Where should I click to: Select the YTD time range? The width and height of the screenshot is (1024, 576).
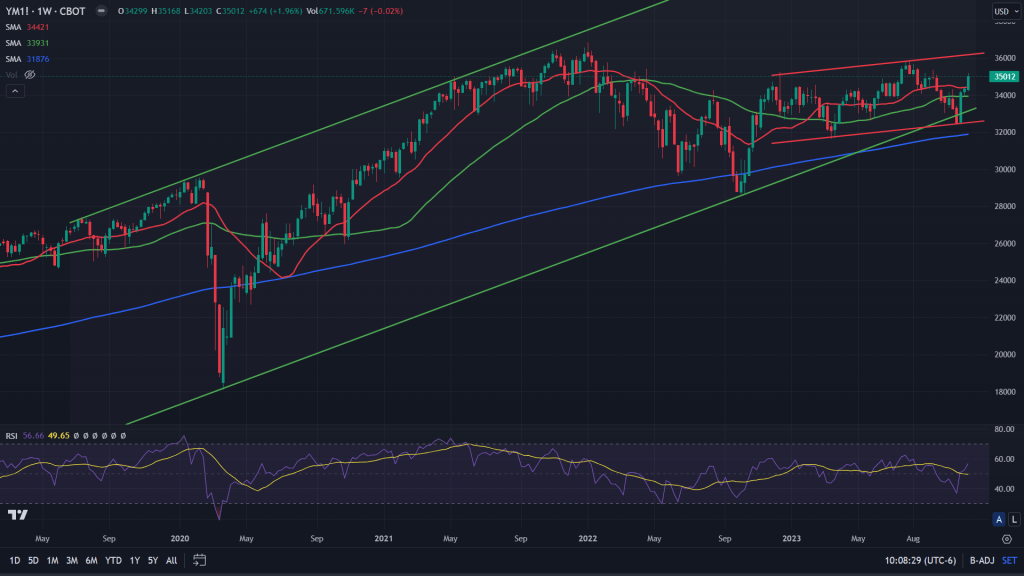point(115,560)
